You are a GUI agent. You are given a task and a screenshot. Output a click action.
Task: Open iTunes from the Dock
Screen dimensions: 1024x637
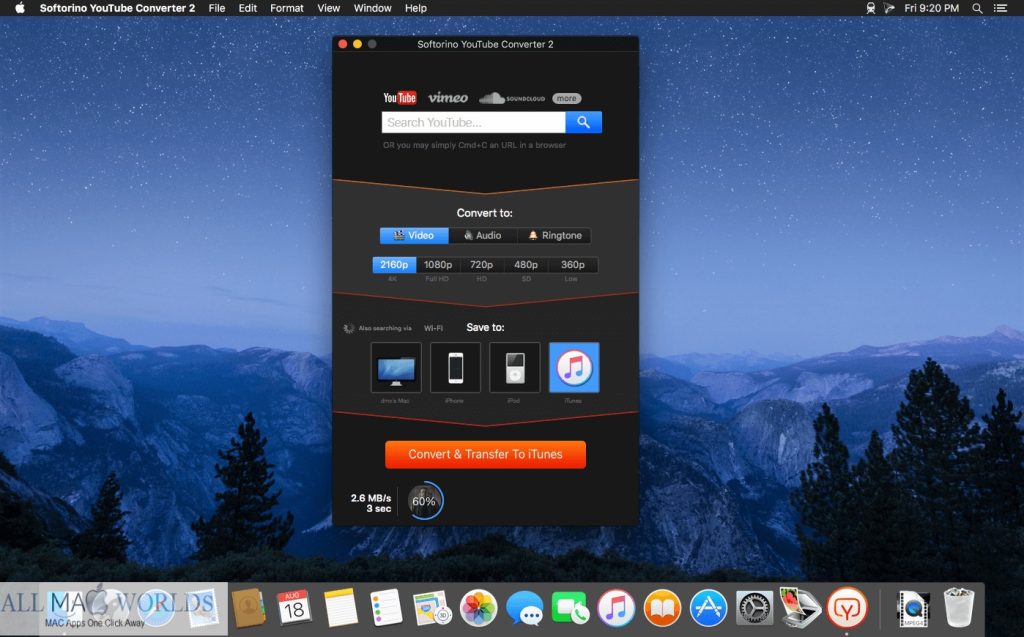pos(616,608)
